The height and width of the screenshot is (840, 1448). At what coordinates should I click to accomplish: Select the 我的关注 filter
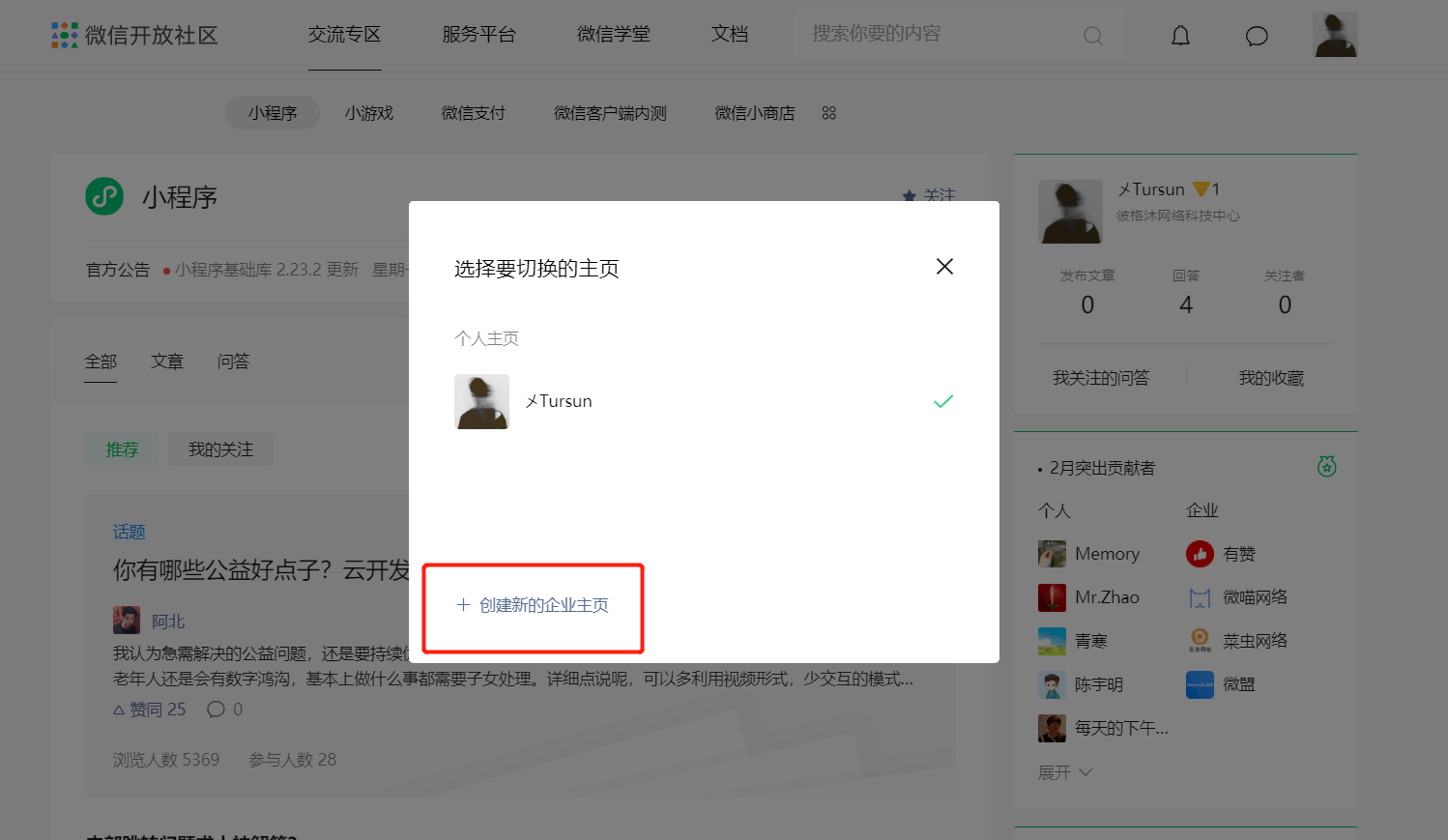pyautogui.click(x=221, y=449)
